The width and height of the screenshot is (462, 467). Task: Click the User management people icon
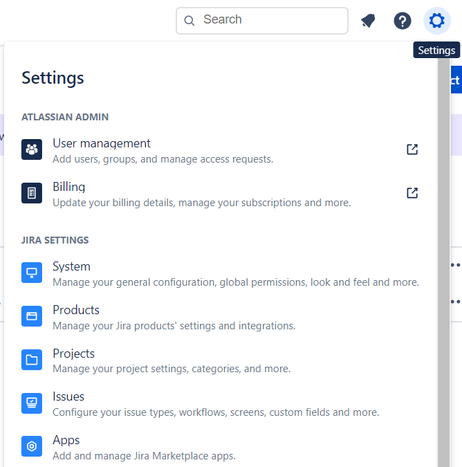click(x=32, y=149)
